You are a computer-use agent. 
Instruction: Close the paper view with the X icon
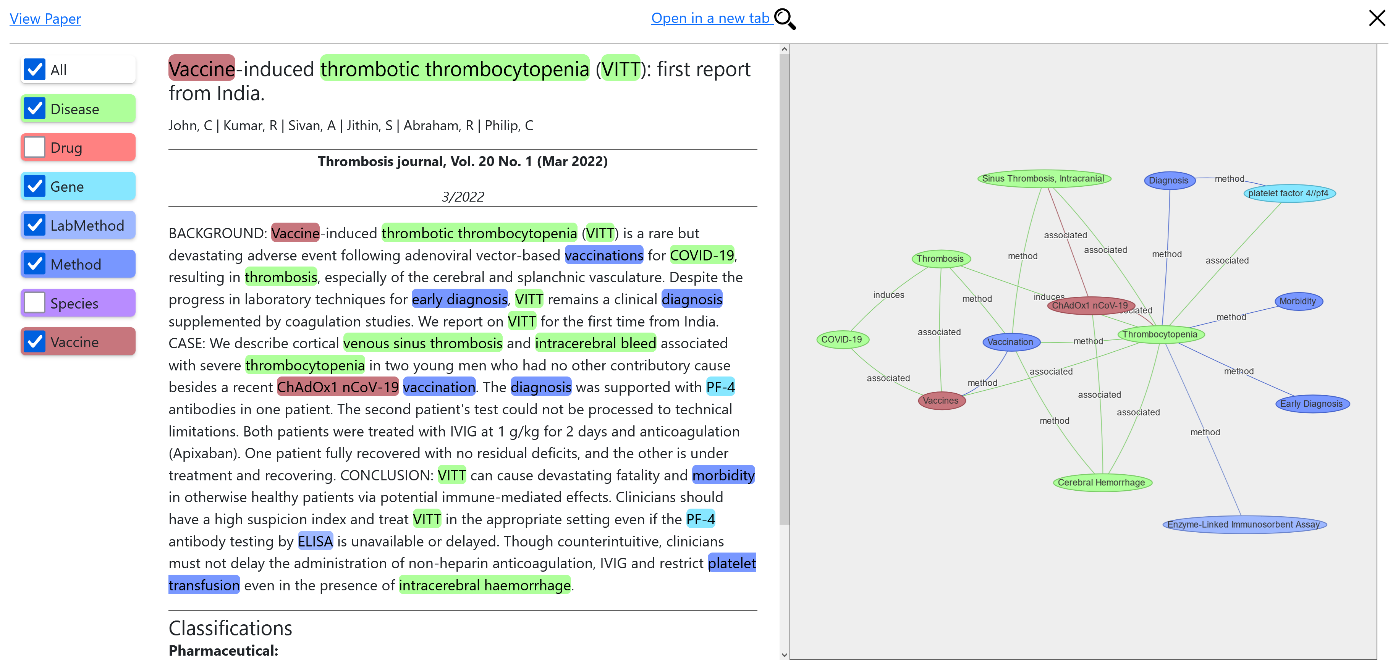coord(1377,18)
